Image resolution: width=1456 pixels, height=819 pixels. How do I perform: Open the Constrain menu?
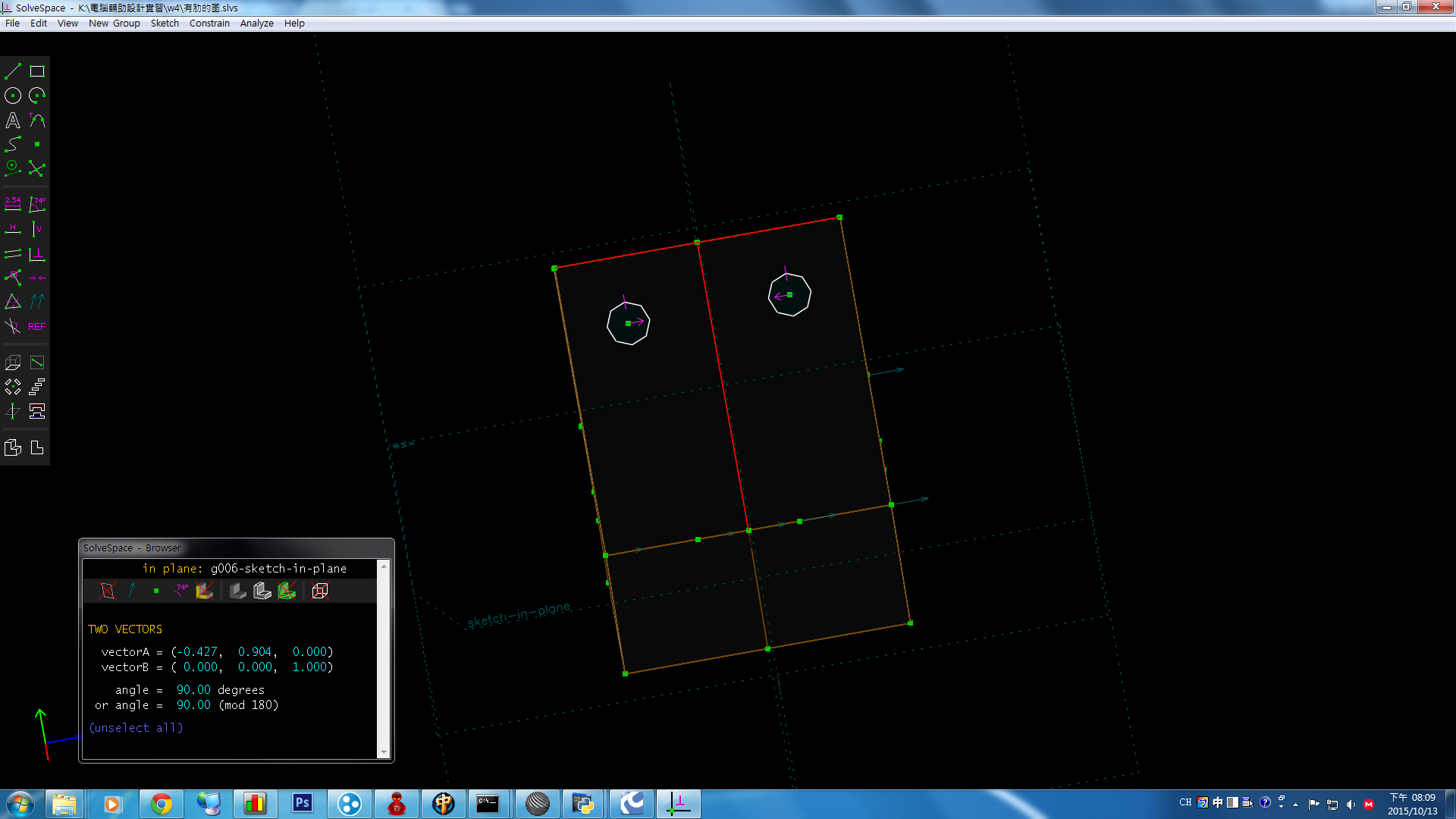point(209,24)
